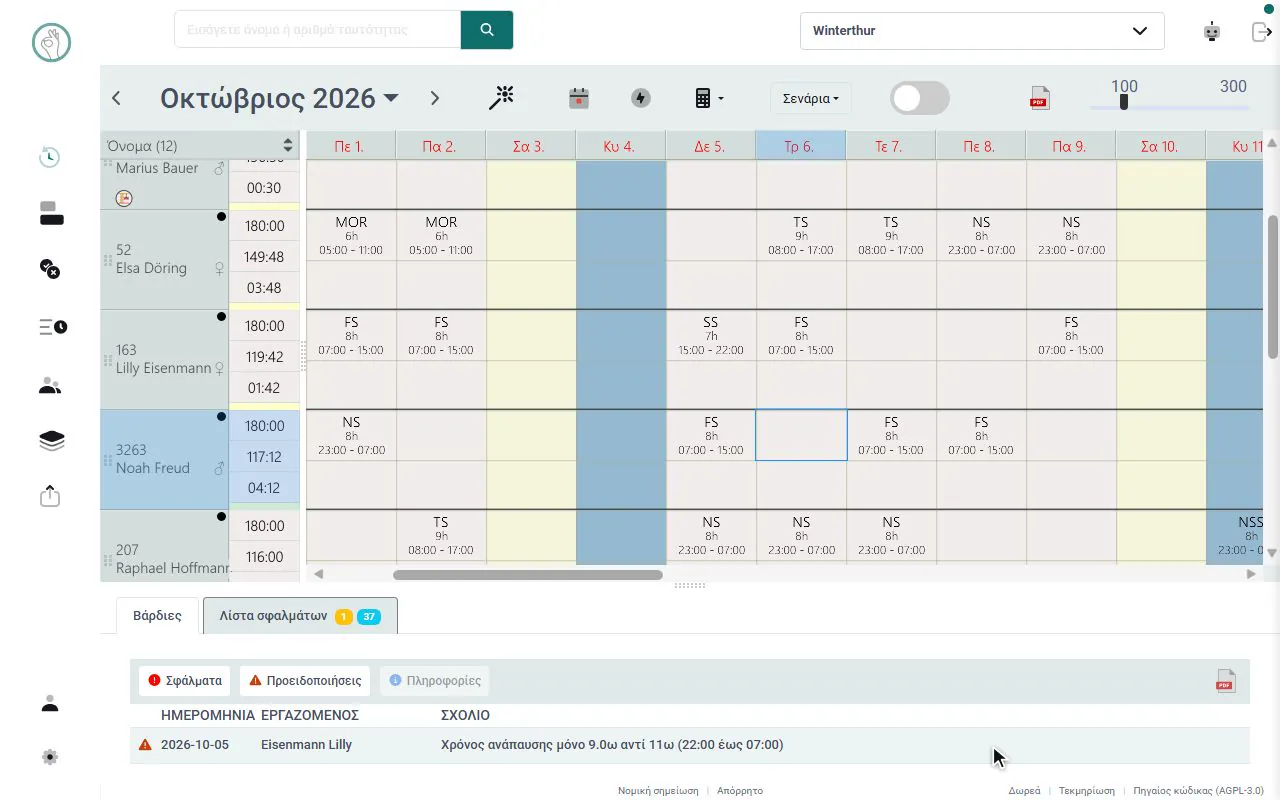Toggle the Πληροφορίες filter
This screenshot has width=1280, height=800.
[435, 681]
